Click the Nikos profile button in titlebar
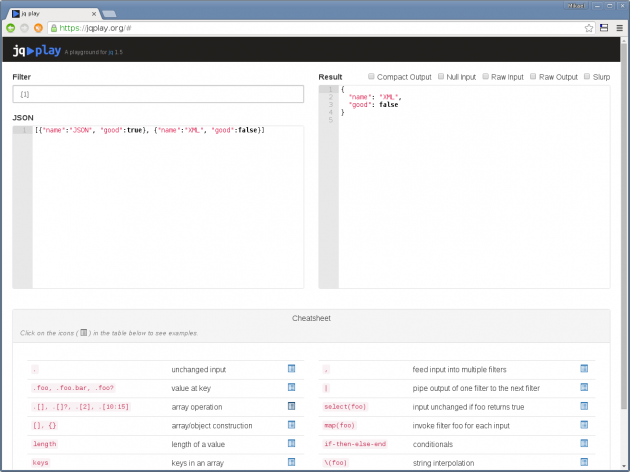 [576, 6]
